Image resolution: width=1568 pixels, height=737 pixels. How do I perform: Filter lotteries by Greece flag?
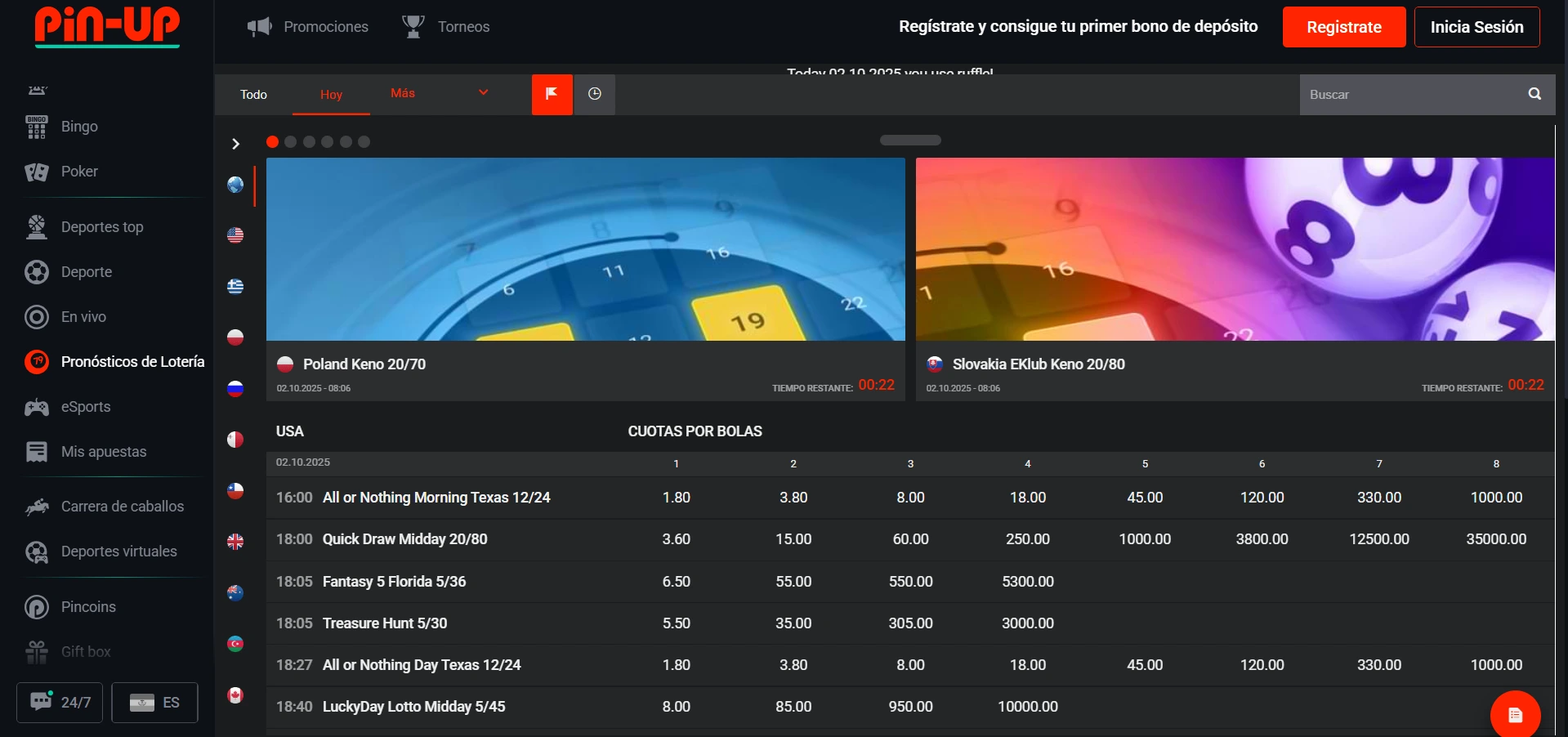point(235,286)
